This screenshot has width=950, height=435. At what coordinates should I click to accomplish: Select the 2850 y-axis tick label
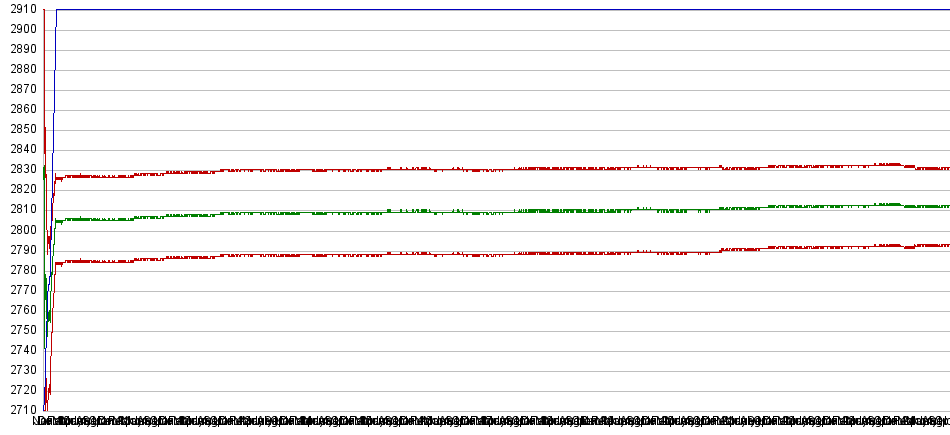(x=22, y=129)
